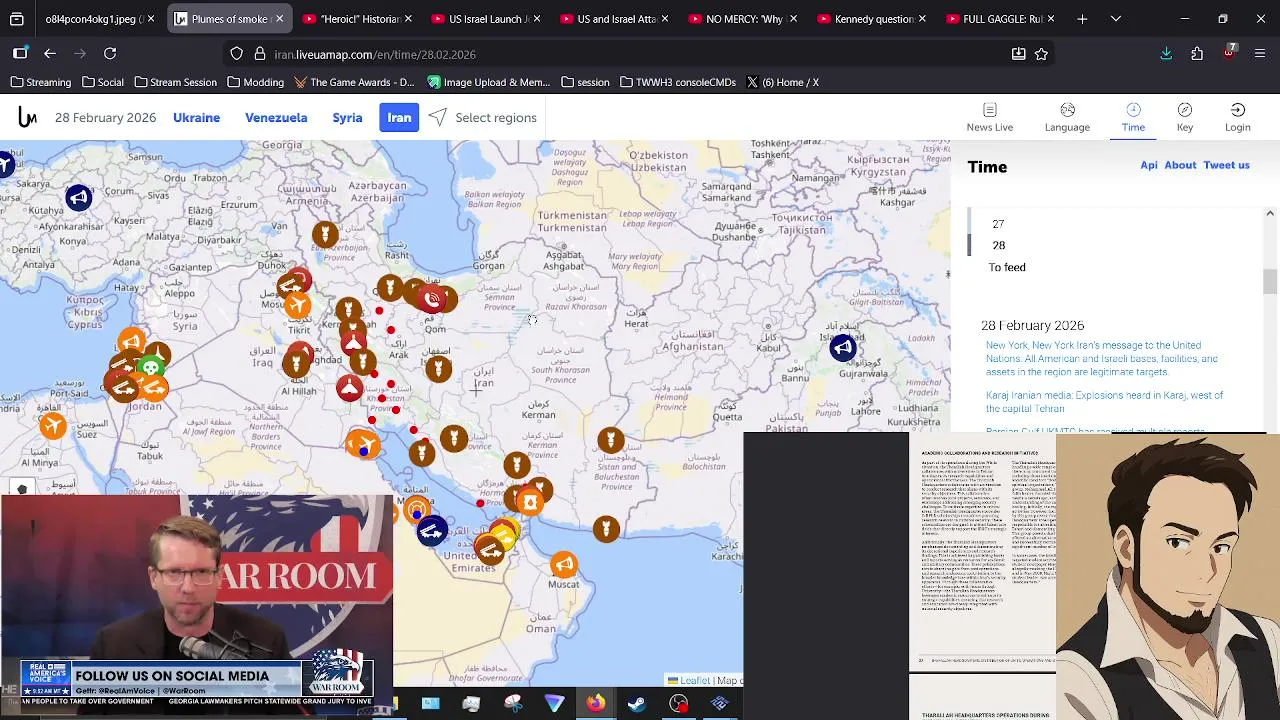Go back with the browser back arrow
The width and height of the screenshot is (1280, 720).
(x=50, y=54)
